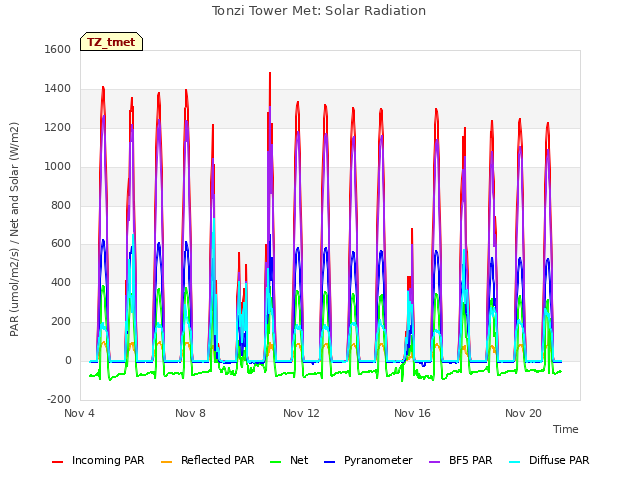640x480 pixels.
Task: Click the purple BF5 PAR legend swatch
Action: [435, 462]
